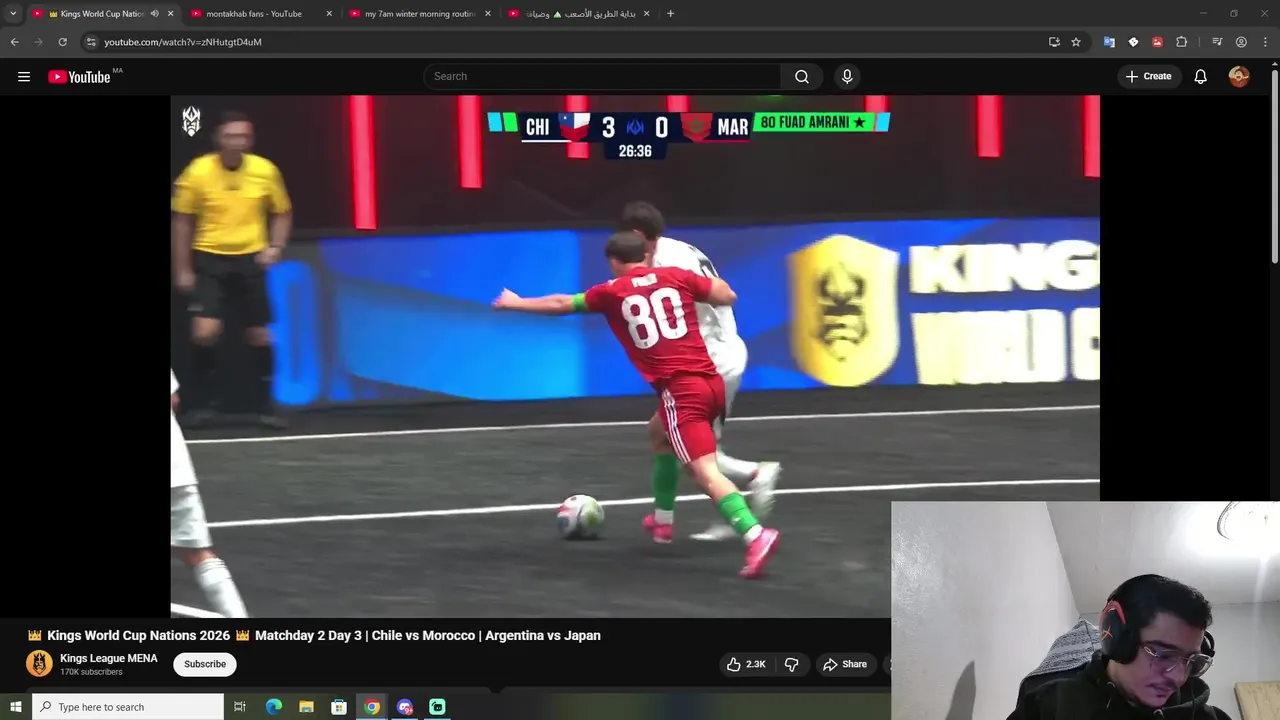Viewport: 1280px width, 720px height.
Task: Open the YouTube hamburger guide menu
Action: 24,77
